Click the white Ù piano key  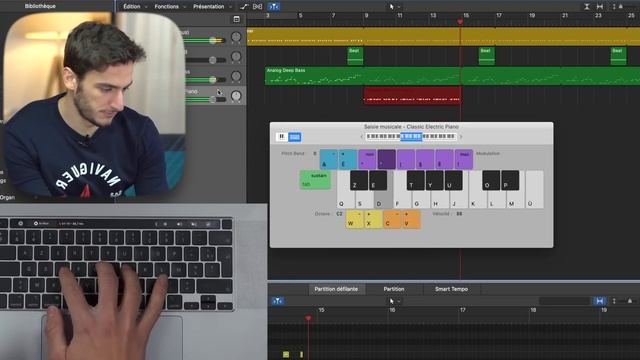pyautogui.click(x=534, y=190)
